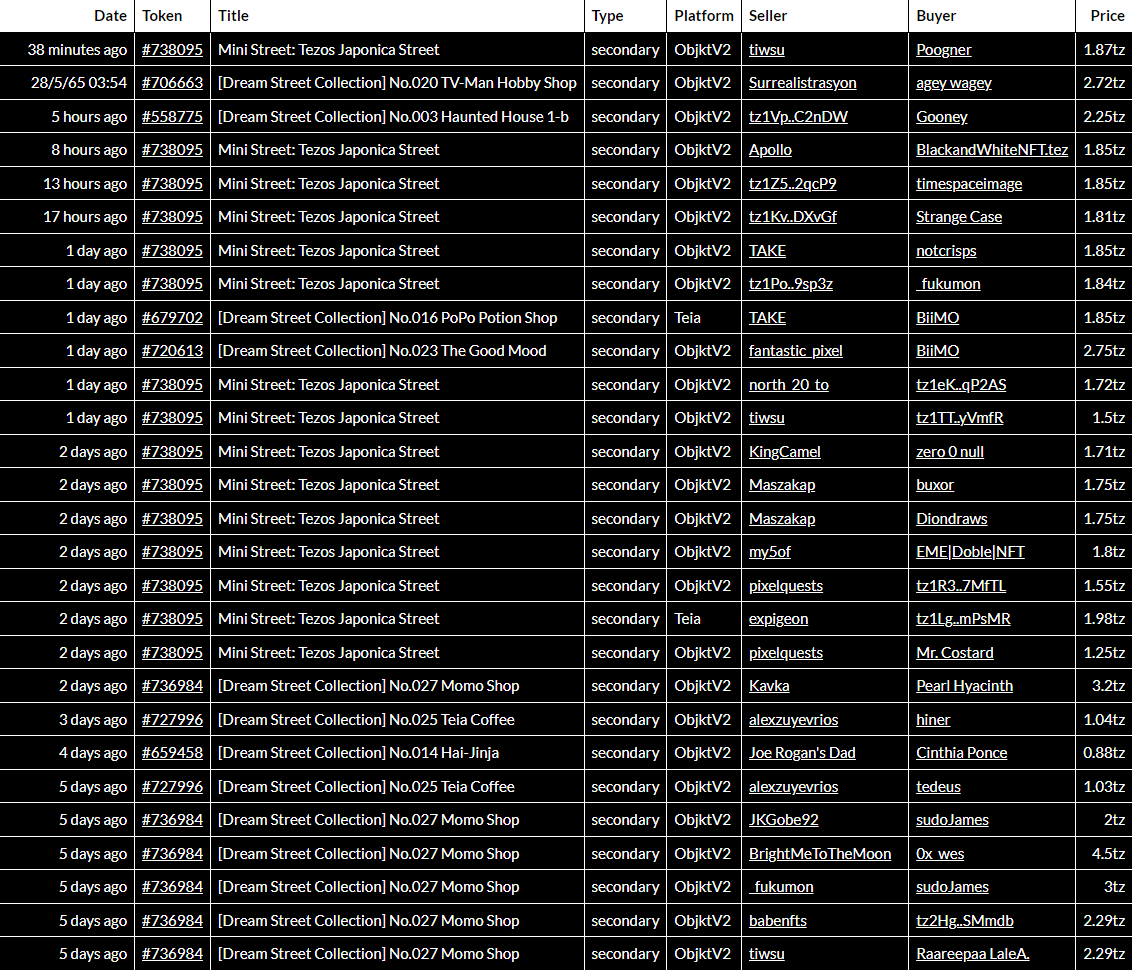The width and height of the screenshot is (1132, 970).
Task: Open buyer BlackandWhiteNFT.tez profile
Action: coord(992,150)
